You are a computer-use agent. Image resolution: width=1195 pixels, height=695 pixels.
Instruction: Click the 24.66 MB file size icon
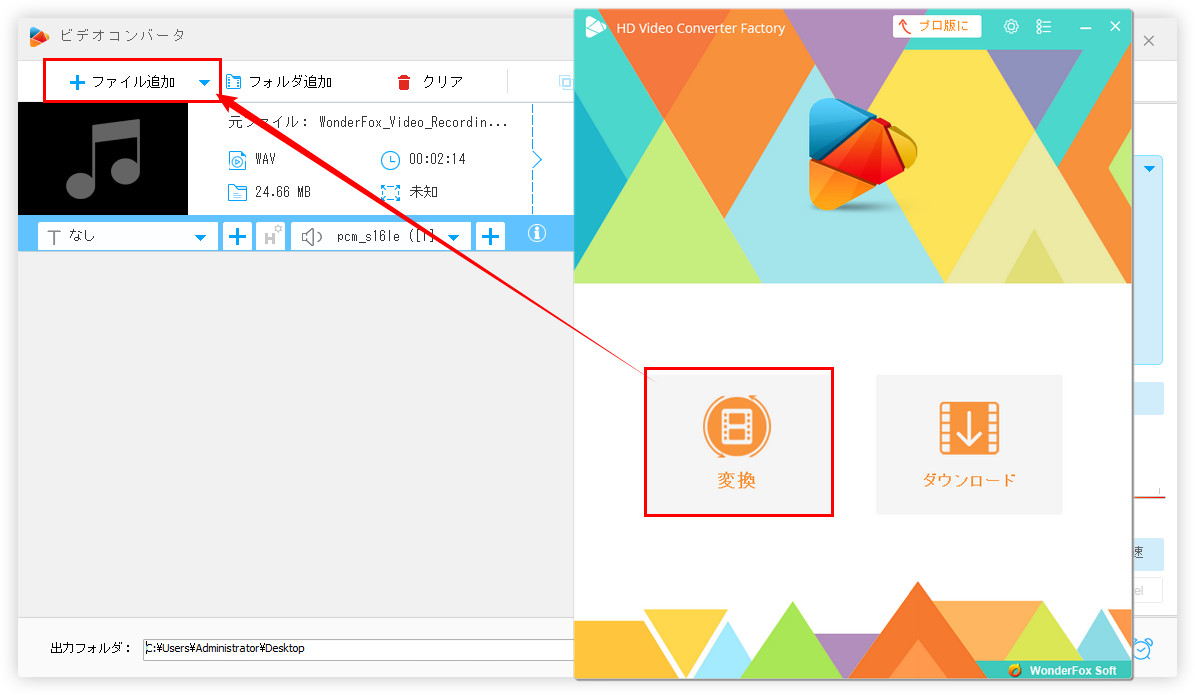pyautogui.click(x=237, y=192)
